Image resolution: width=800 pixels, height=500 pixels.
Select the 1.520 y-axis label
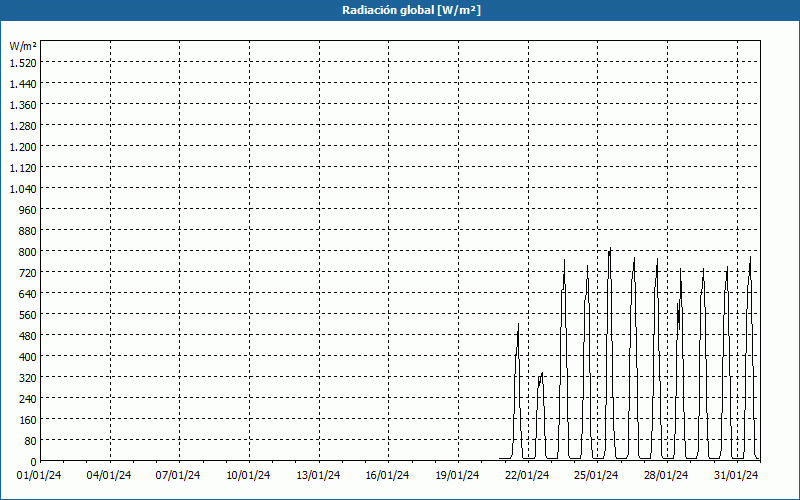(x=23, y=62)
